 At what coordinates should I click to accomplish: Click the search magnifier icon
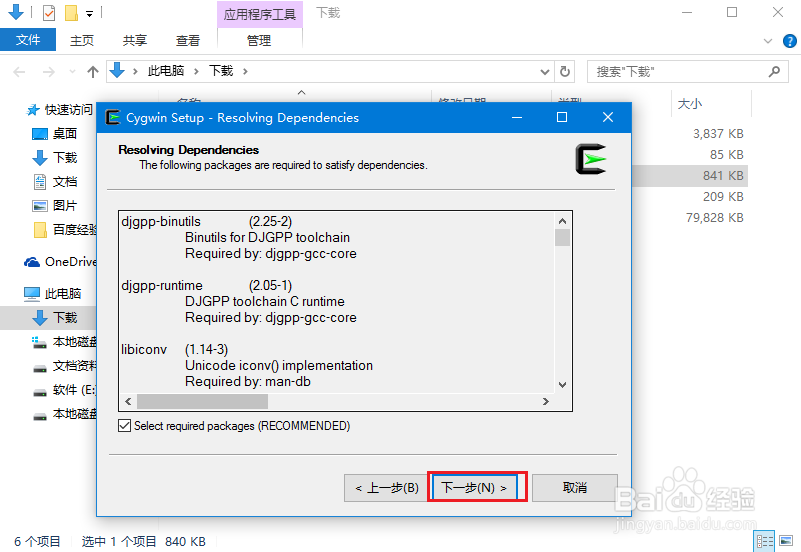[x=774, y=71]
